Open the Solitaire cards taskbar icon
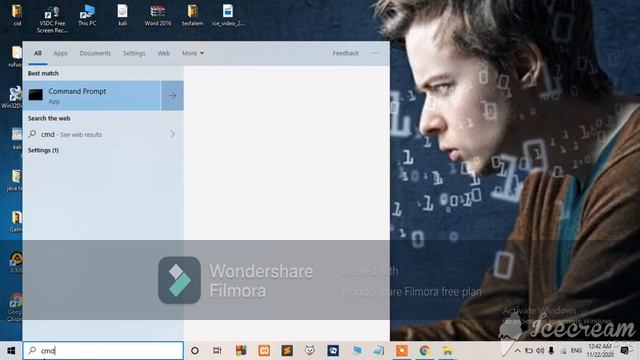The width and height of the screenshot is (640, 360). (x=333, y=351)
